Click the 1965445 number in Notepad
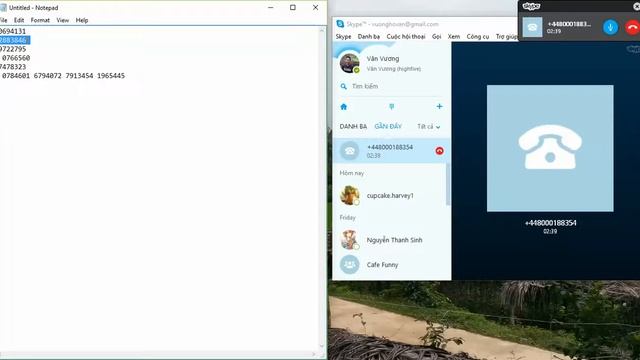 (111, 76)
